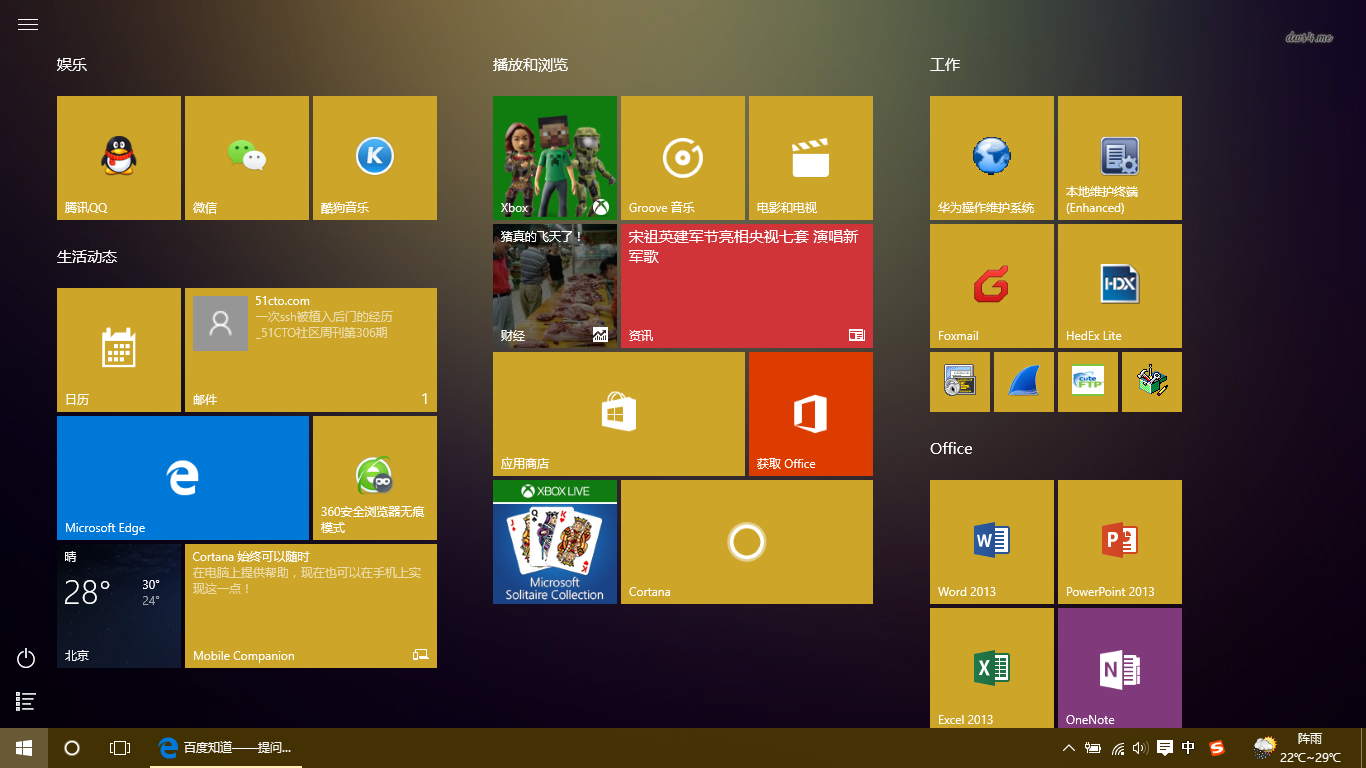Click the Office group heading

[x=951, y=449]
